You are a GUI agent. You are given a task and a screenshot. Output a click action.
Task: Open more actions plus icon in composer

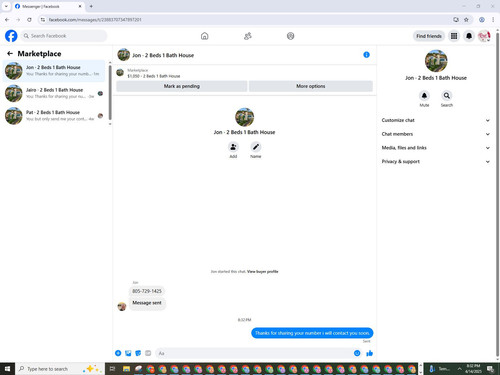(x=118, y=353)
